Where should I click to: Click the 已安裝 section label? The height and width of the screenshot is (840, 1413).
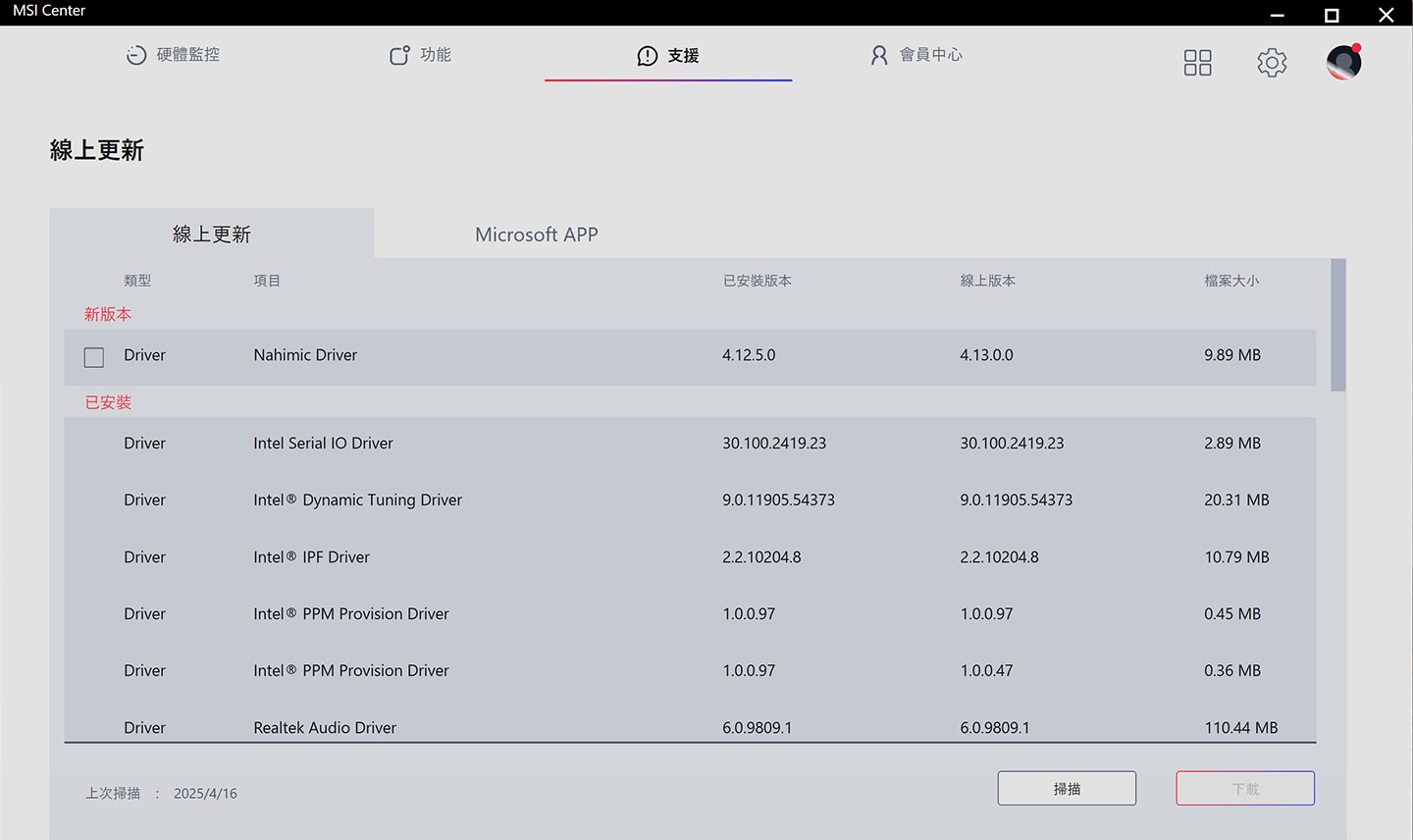(108, 402)
